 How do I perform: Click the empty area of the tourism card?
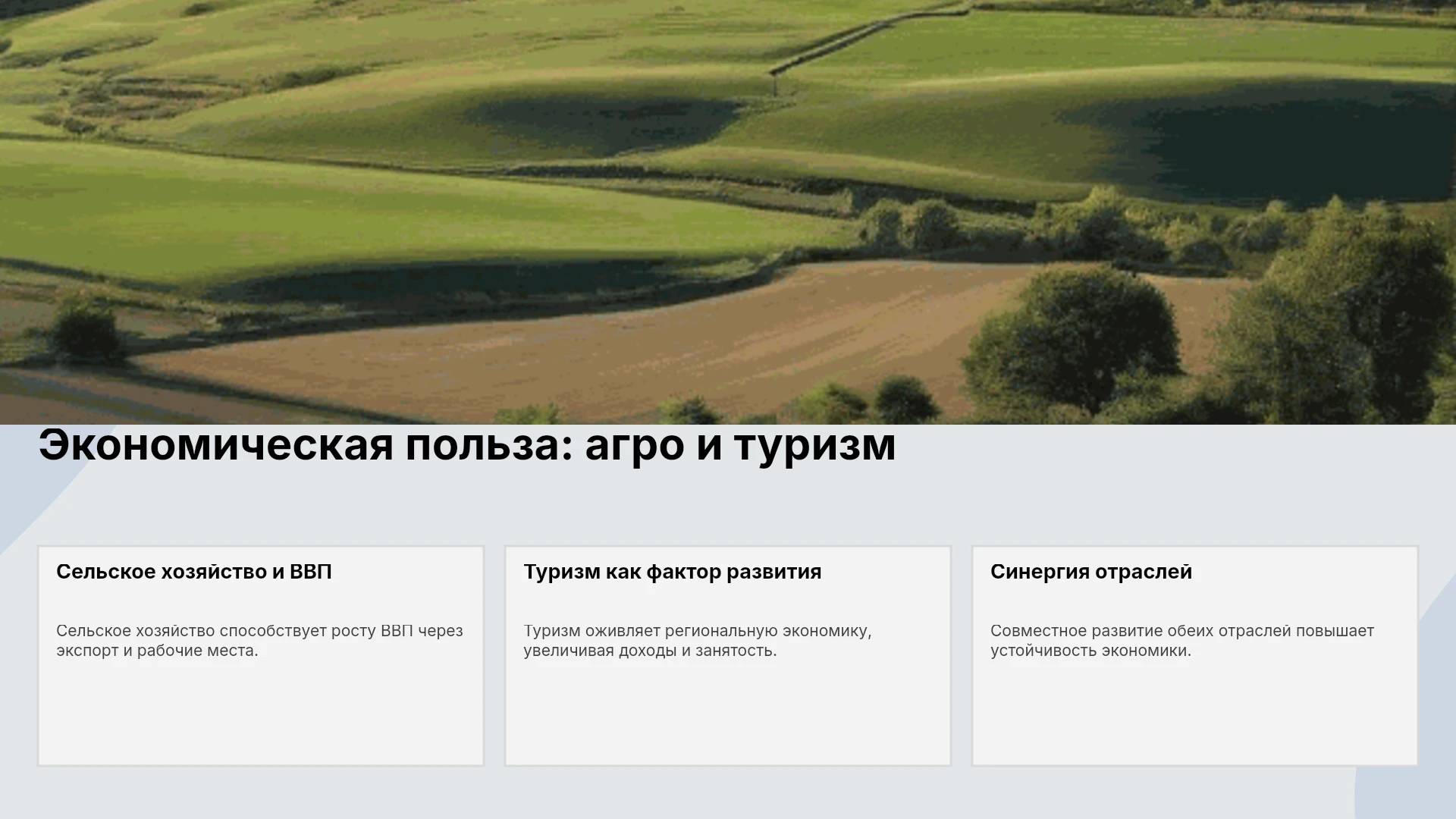(x=728, y=713)
